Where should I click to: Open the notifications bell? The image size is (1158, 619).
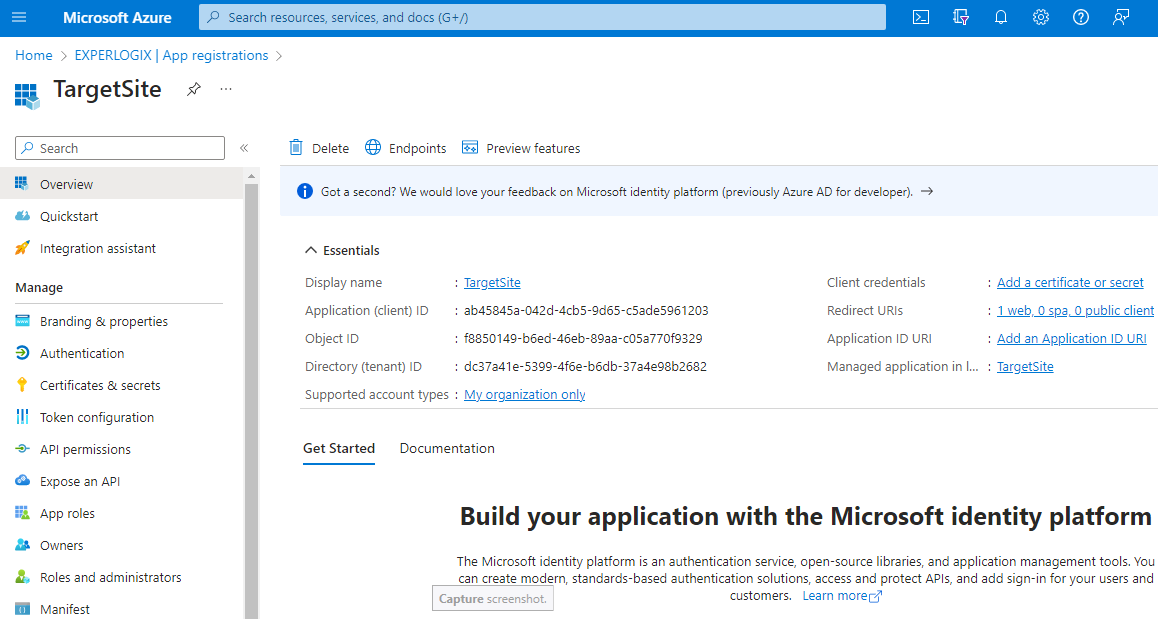(x=1001, y=17)
